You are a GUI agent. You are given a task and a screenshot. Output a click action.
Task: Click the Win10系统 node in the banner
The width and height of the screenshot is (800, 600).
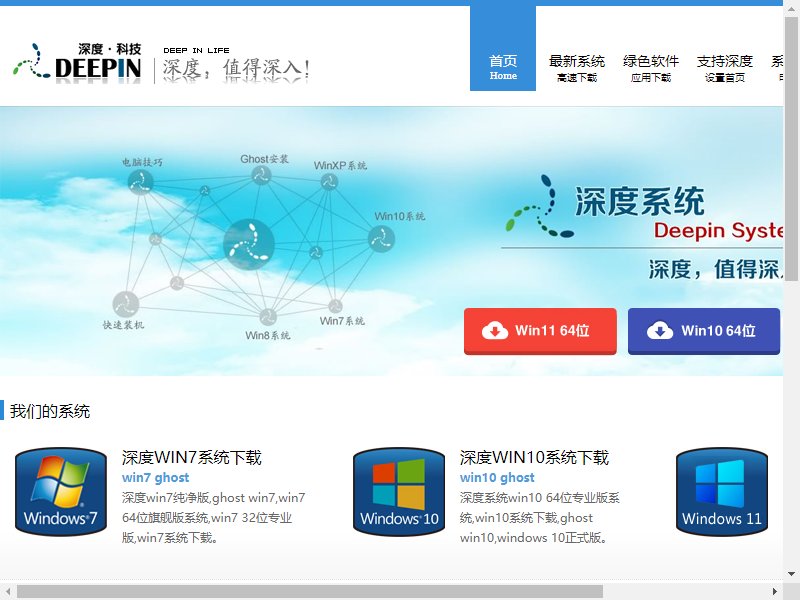point(381,238)
